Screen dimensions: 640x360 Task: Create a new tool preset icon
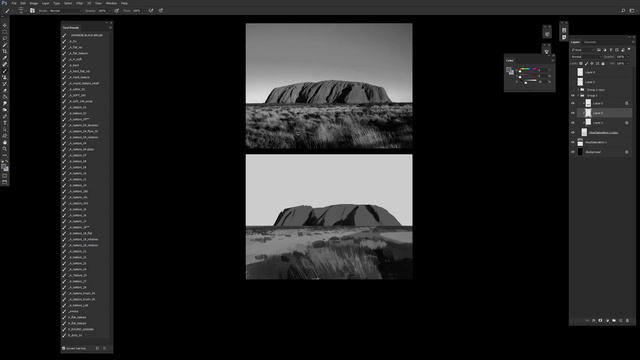97,348
